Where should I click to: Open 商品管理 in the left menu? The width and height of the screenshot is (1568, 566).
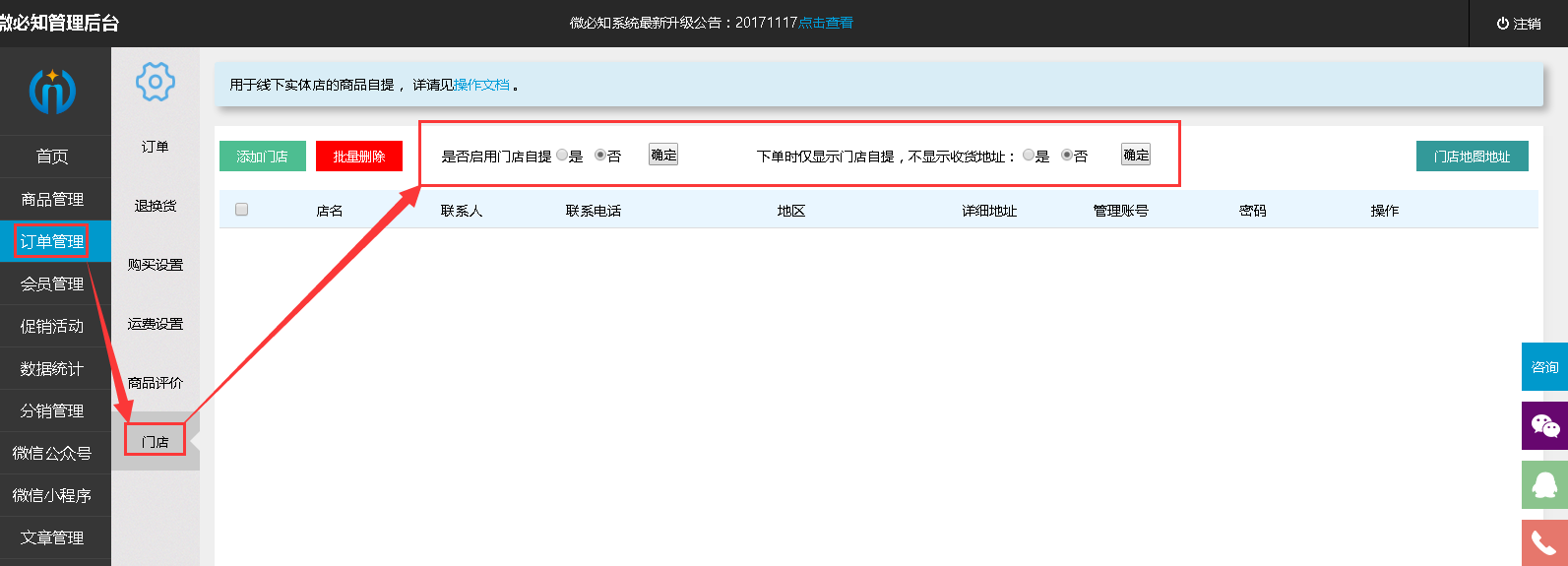53,199
